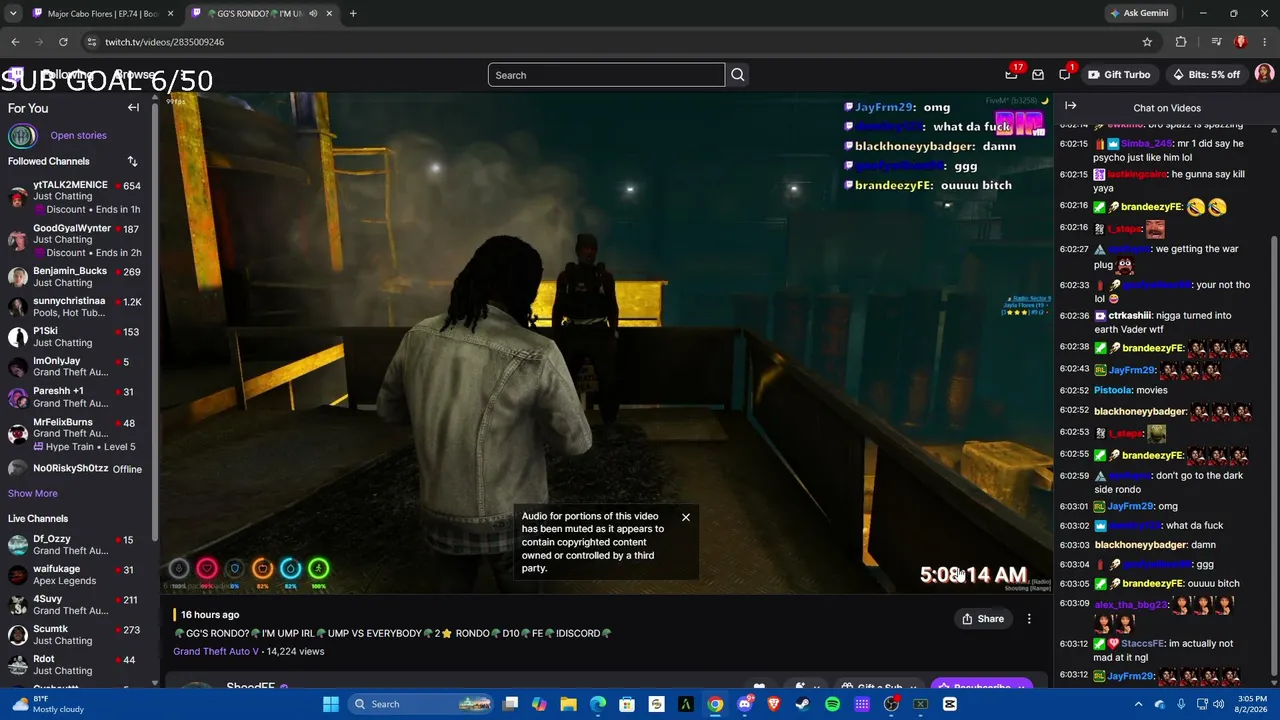This screenshot has height=720, width=1280.
Task: Open Twitch whispers chat bubble icon
Action: pos(1065,75)
